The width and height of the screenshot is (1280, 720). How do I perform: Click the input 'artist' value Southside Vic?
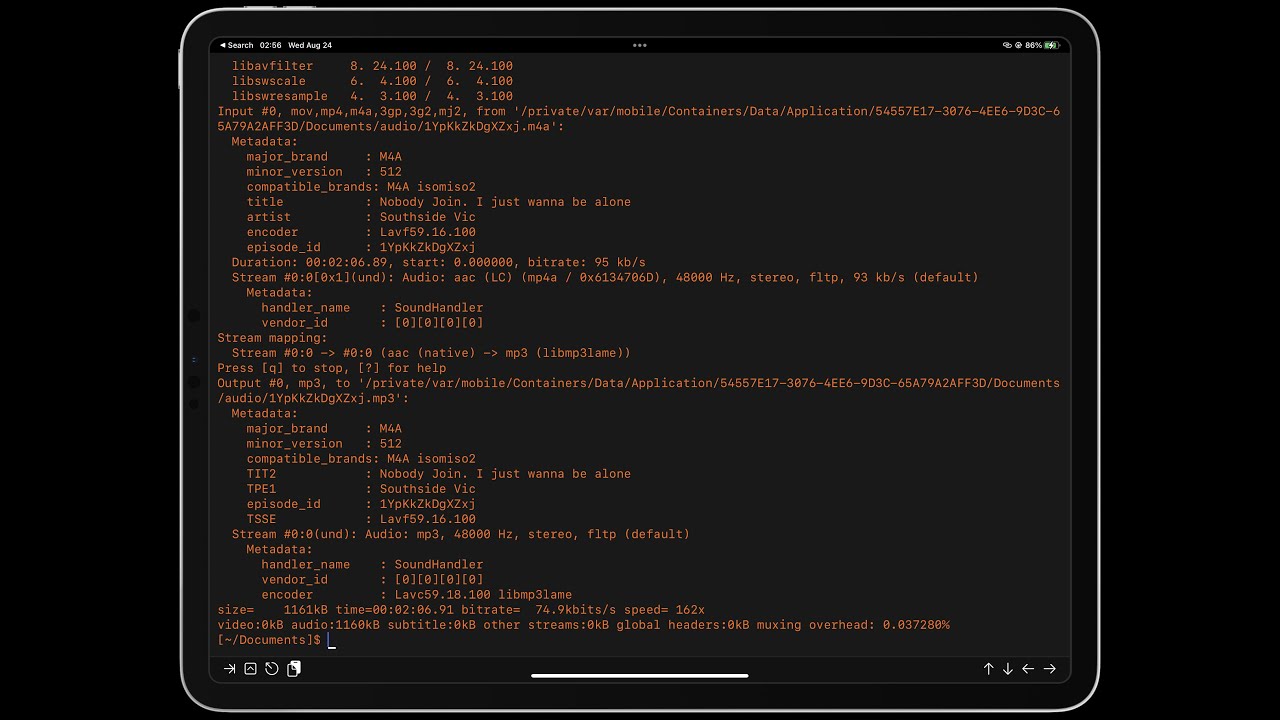click(428, 217)
